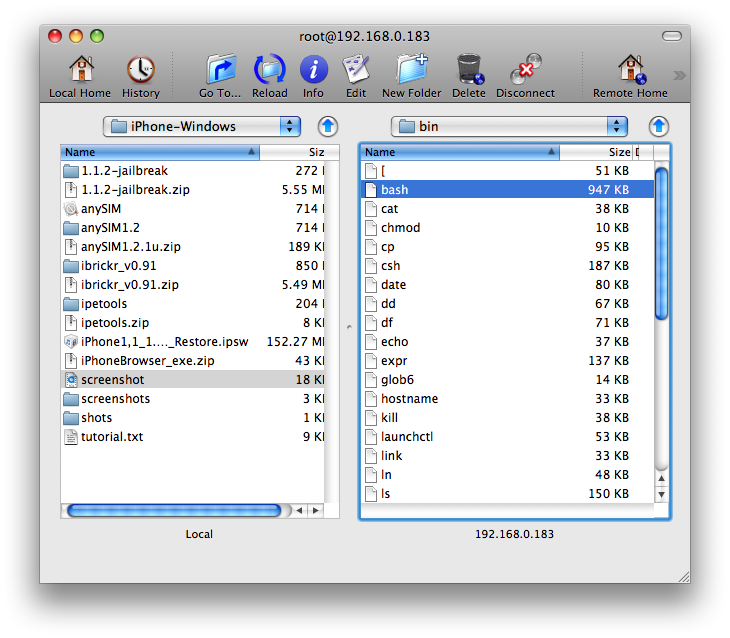Click the Edit toolbar icon

tap(356, 76)
